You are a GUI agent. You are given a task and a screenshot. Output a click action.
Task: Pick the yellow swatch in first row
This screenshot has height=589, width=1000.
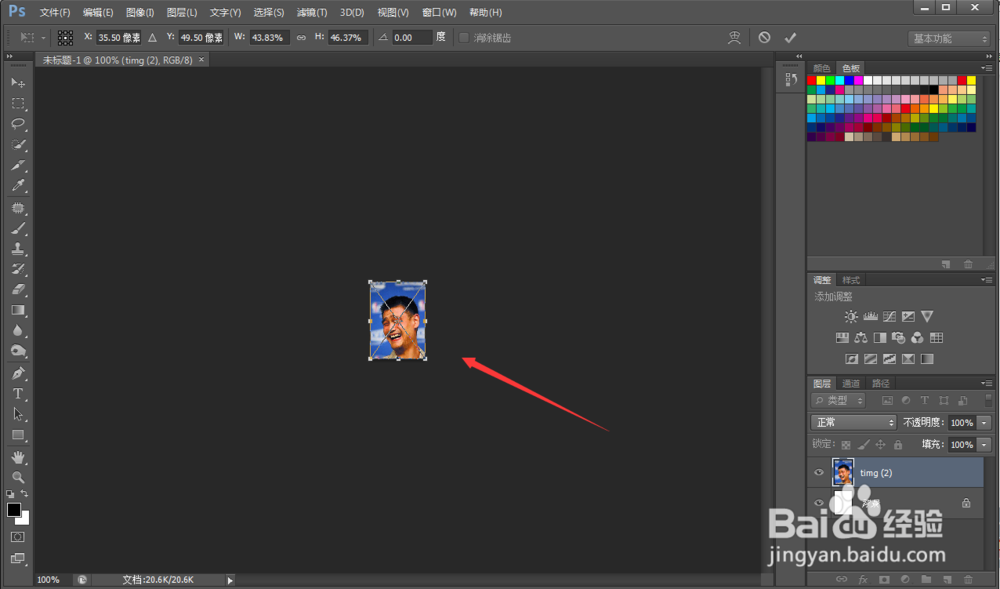click(821, 80)
